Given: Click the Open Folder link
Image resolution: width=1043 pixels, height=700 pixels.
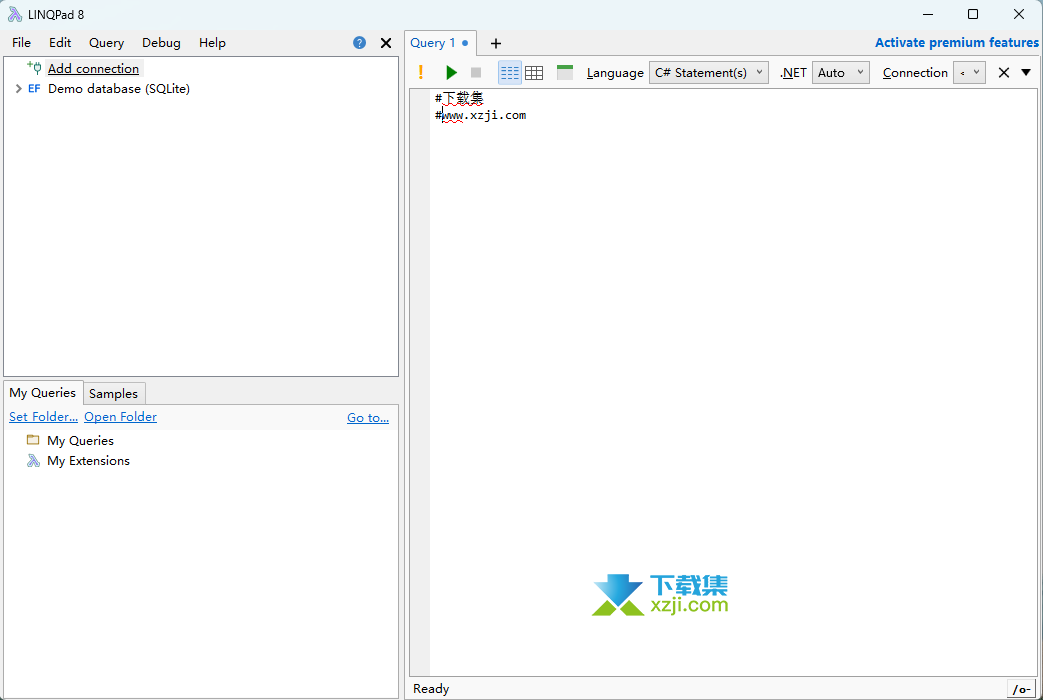Looking at the screenshot, I should tap(120, 417).
